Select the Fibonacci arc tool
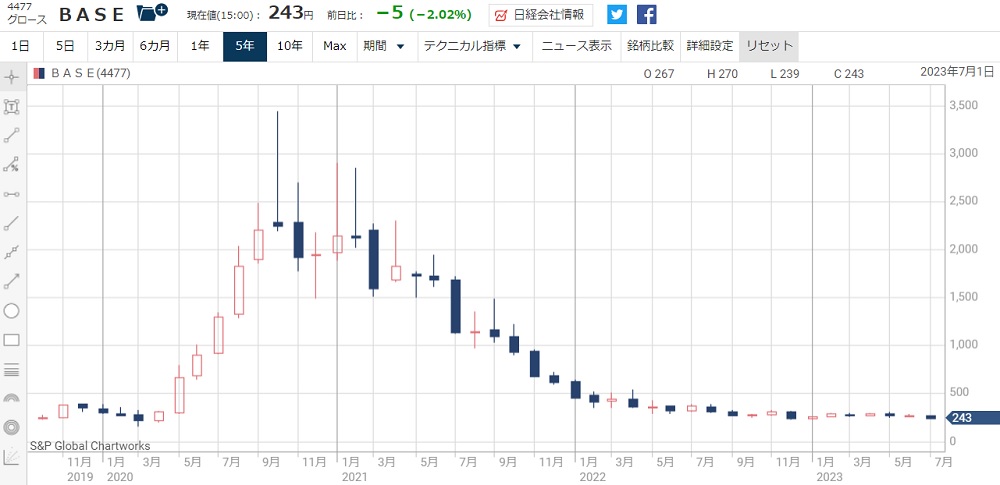Viewport: 1000px width, 485px height. click(12, 398)
